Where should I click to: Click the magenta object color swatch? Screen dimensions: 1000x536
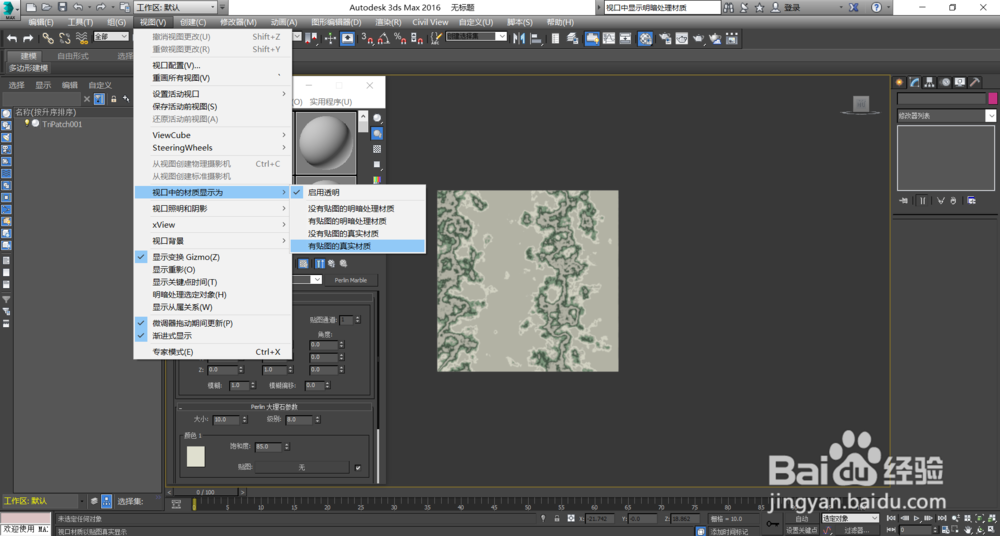pyautogui.click(x=992, y=98)
